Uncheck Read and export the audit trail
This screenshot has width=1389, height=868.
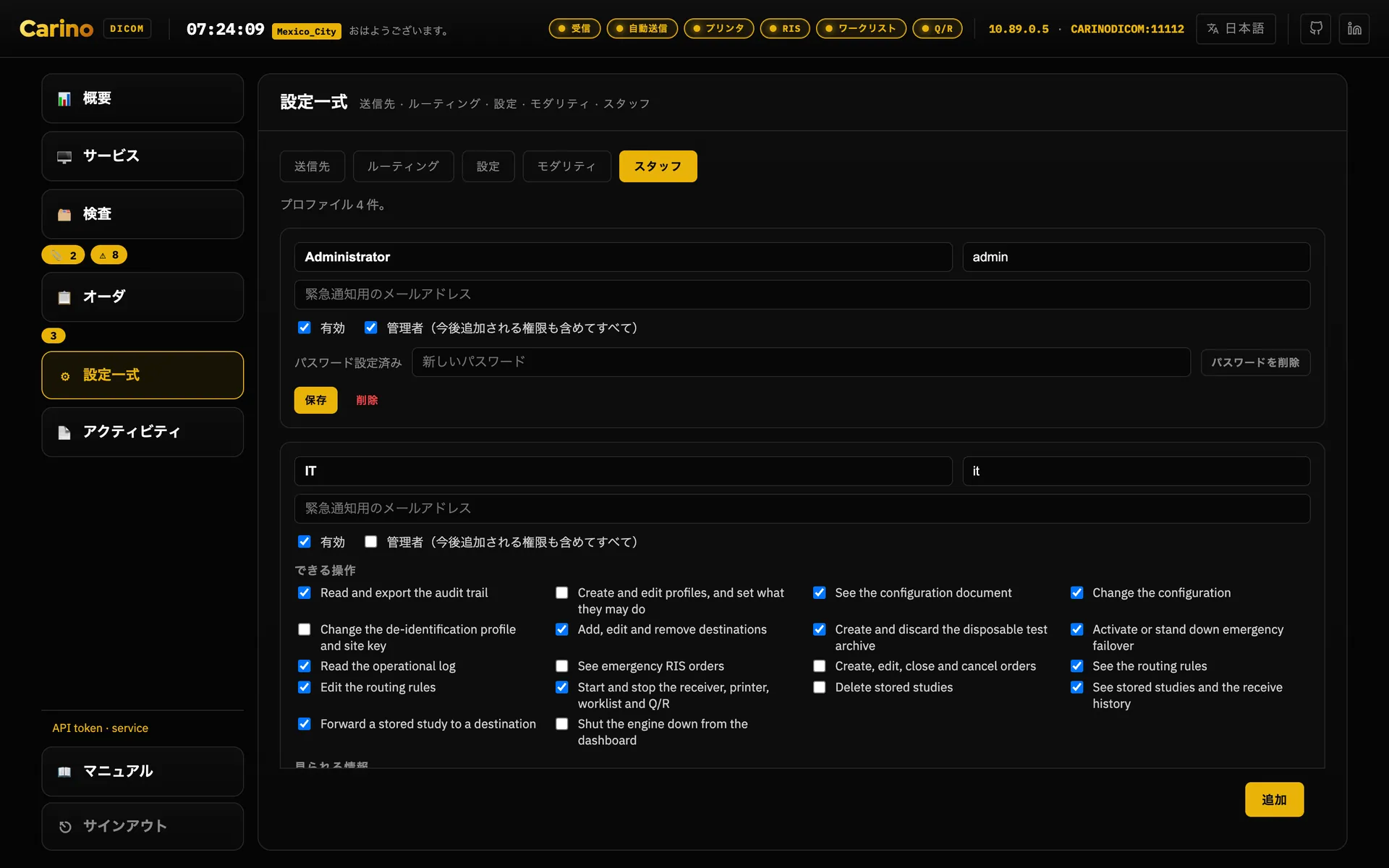pyautogui.click(x=305, y=592)
